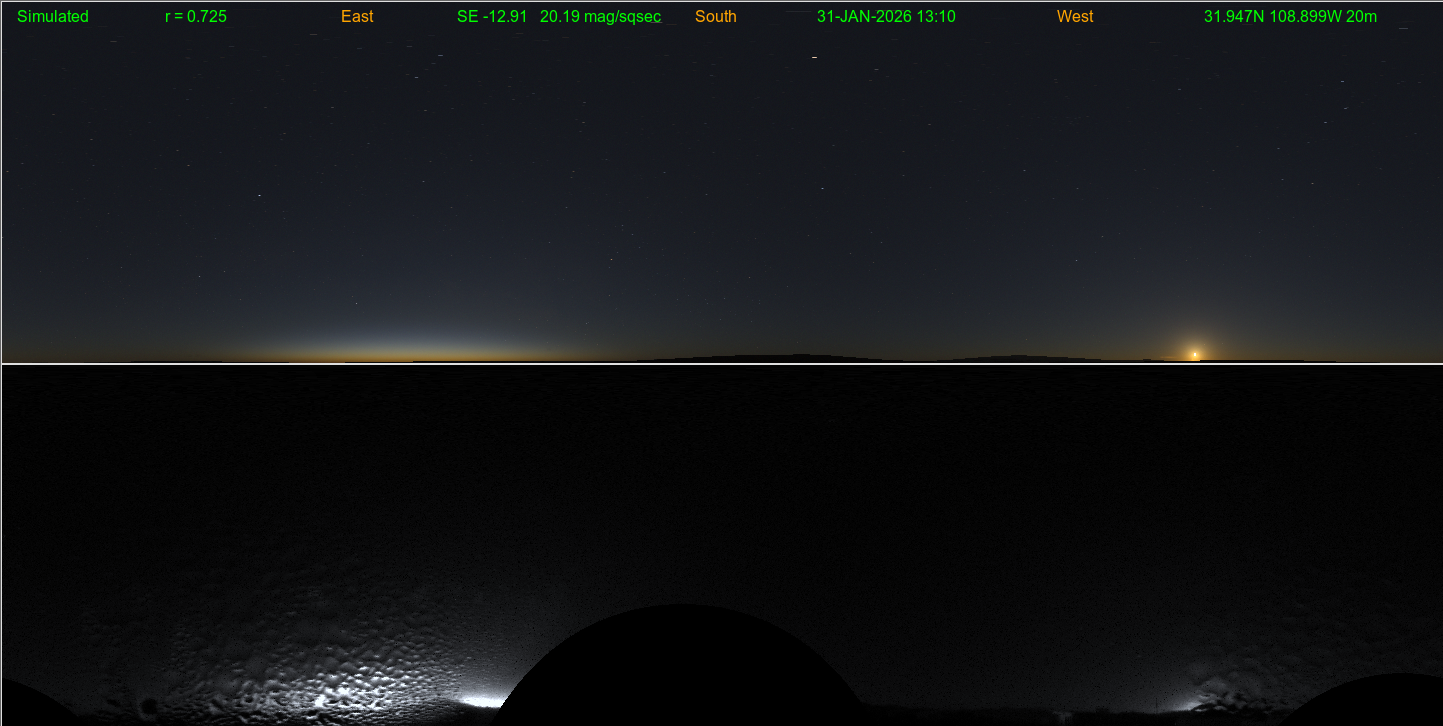Select the "West" compass direction label

tap(1075, 17)
